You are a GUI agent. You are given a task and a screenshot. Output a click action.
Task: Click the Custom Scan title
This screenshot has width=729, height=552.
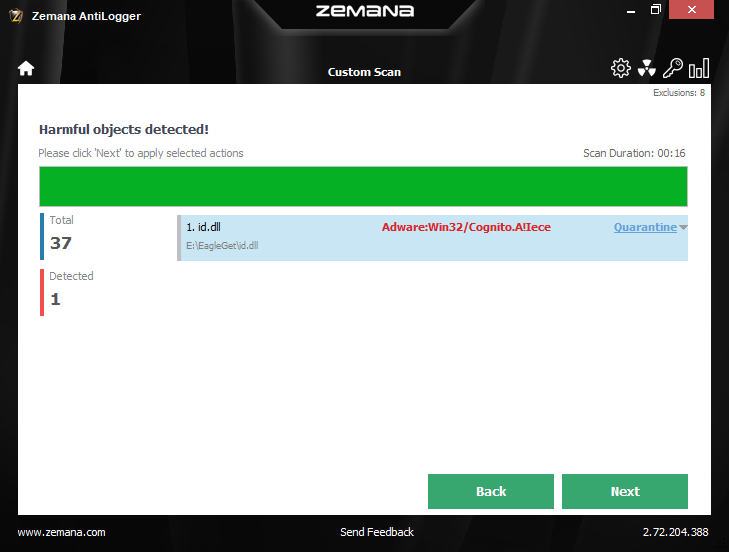pos(364,72)
